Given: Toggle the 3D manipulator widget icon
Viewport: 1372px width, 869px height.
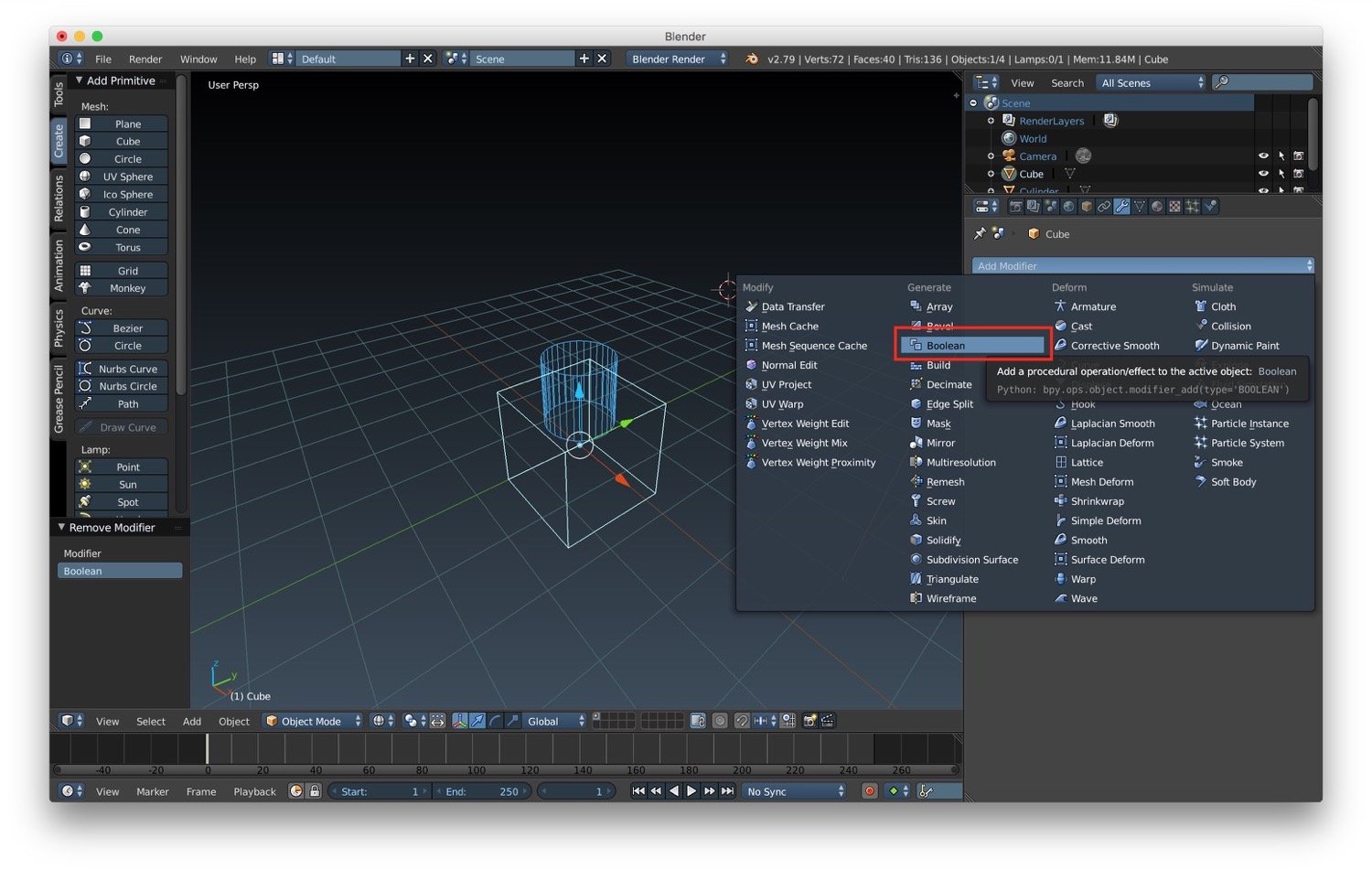Looking at the screenshot, I should (460, 721).
